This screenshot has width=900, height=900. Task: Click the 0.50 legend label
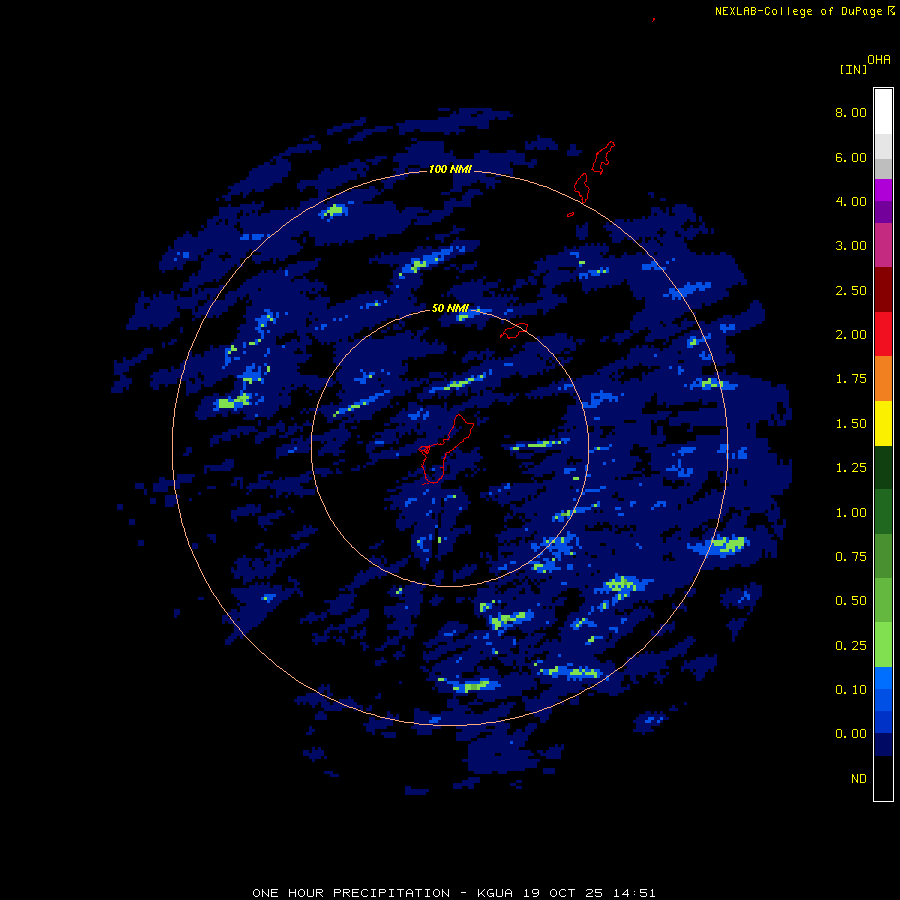coord(851,601)
